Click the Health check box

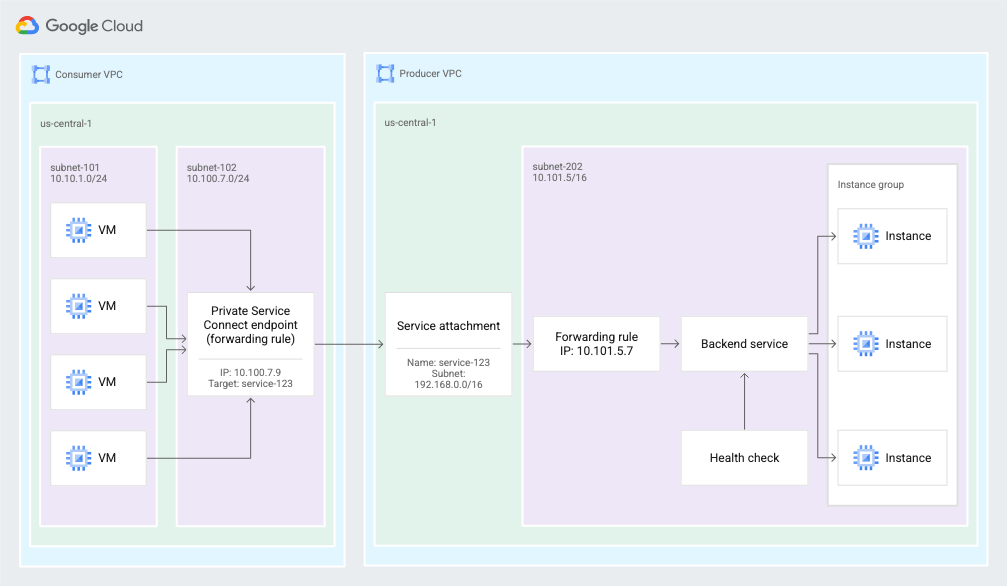tap(744, 457)
